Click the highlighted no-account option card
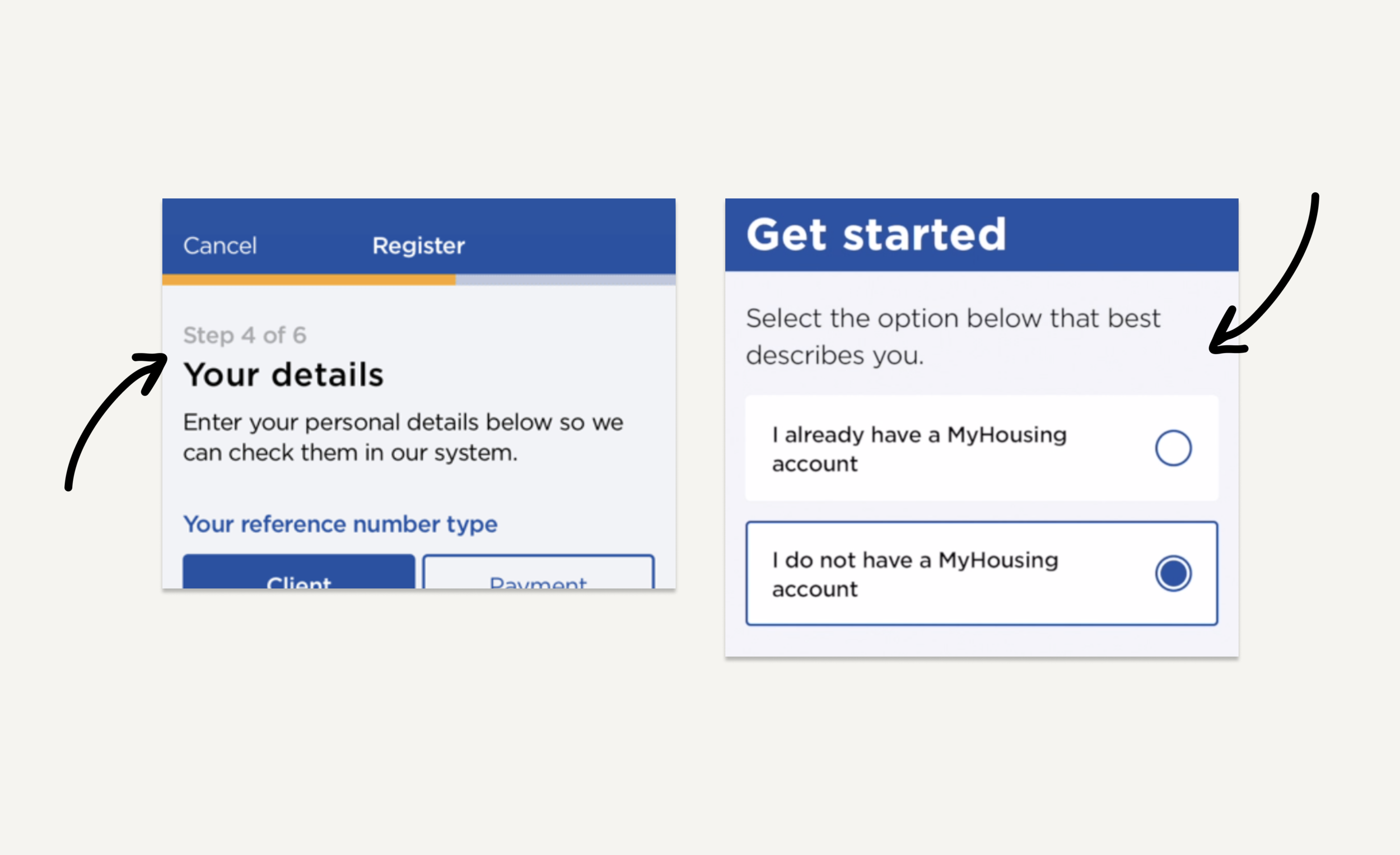Image resolution: width=1400 pixels, height=855 pixels. click(x=981, y=574)
